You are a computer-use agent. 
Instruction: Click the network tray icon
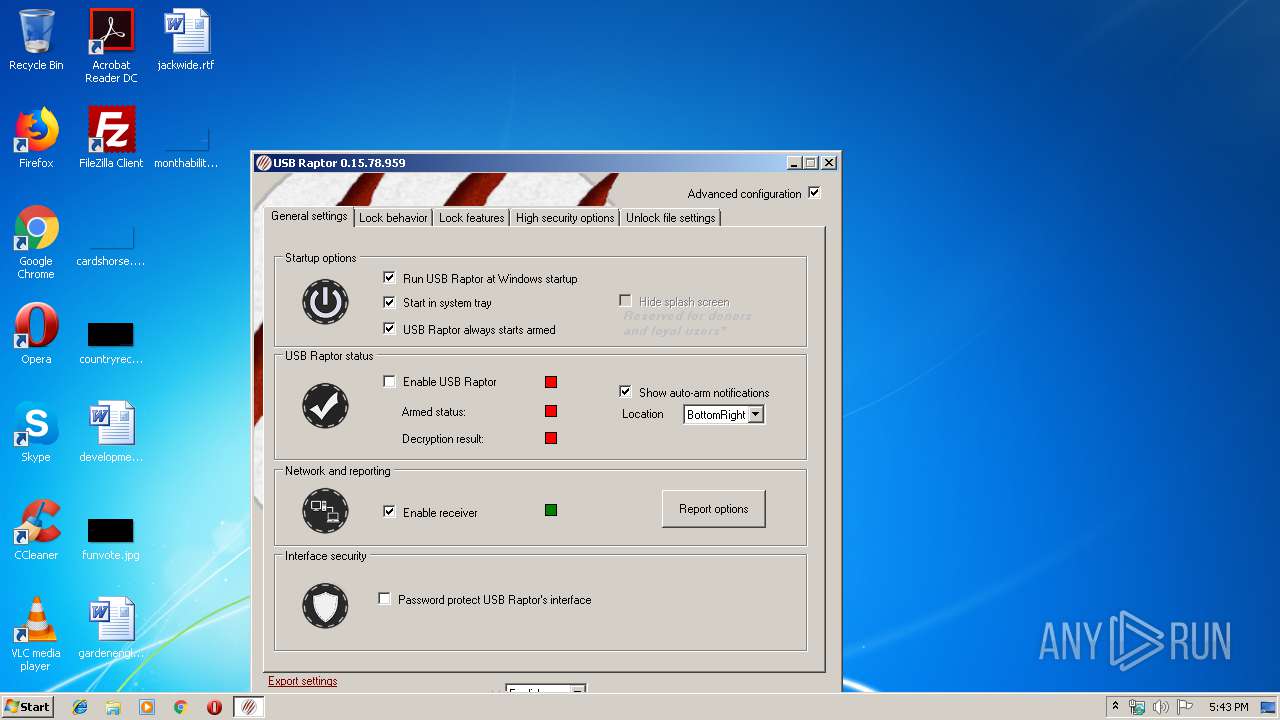(1137, 707)
